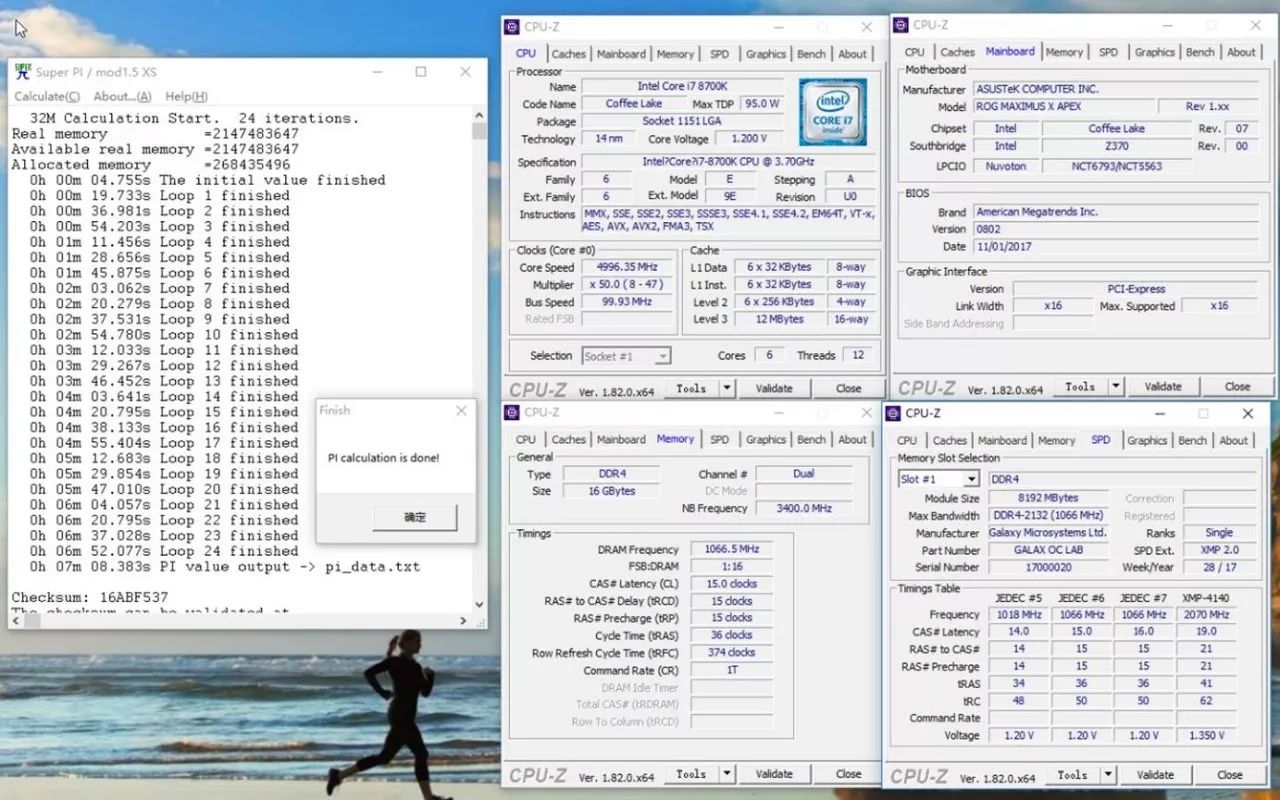Click the scrollbar down arrow in Super PI

coord(479,605)
